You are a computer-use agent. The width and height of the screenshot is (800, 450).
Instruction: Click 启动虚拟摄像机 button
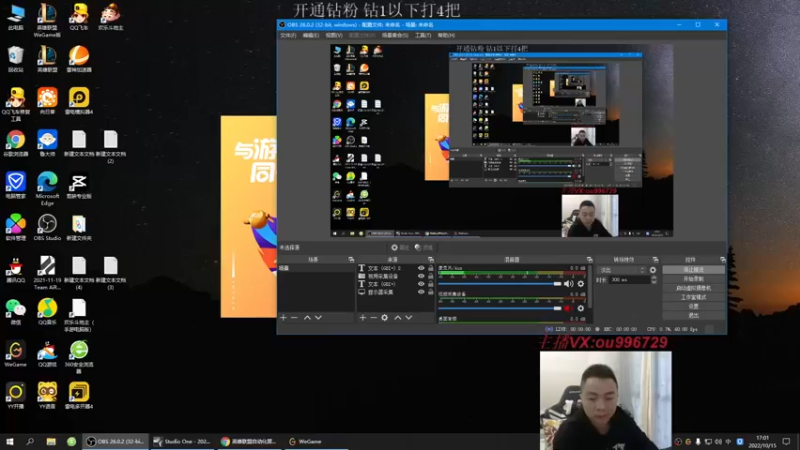point(693,288)
